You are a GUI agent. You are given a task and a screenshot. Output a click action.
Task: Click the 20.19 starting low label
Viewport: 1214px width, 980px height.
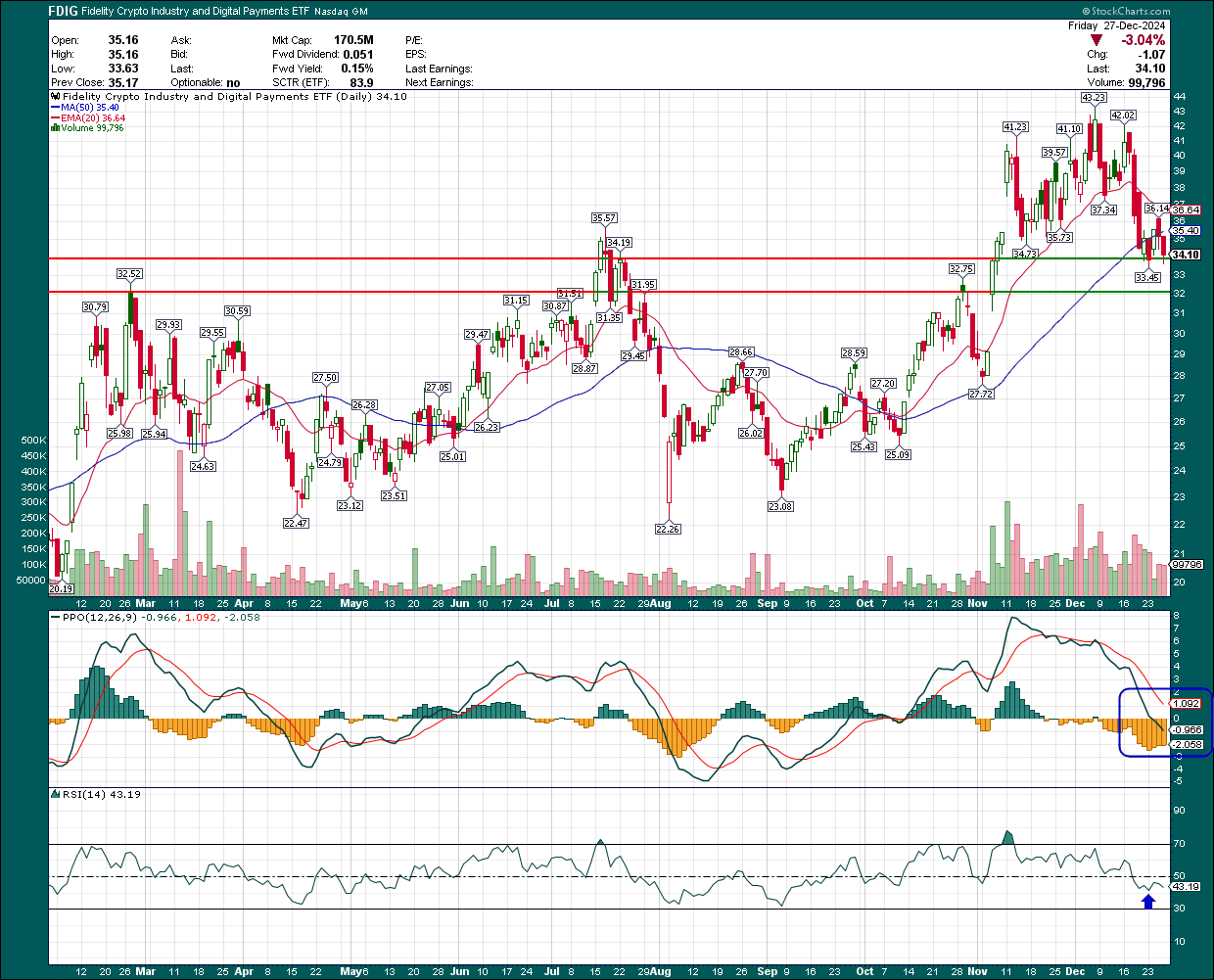click(62, 588)
